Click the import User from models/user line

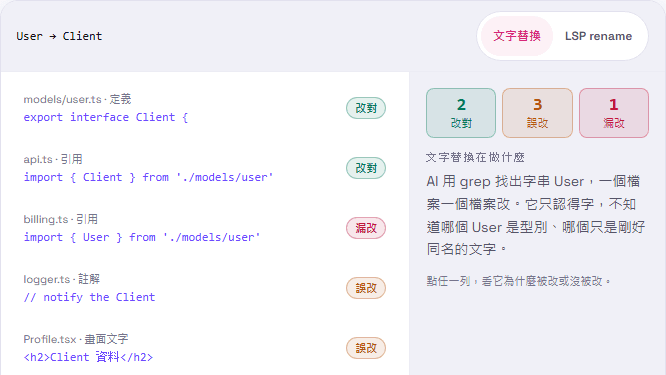coord(142,237)
